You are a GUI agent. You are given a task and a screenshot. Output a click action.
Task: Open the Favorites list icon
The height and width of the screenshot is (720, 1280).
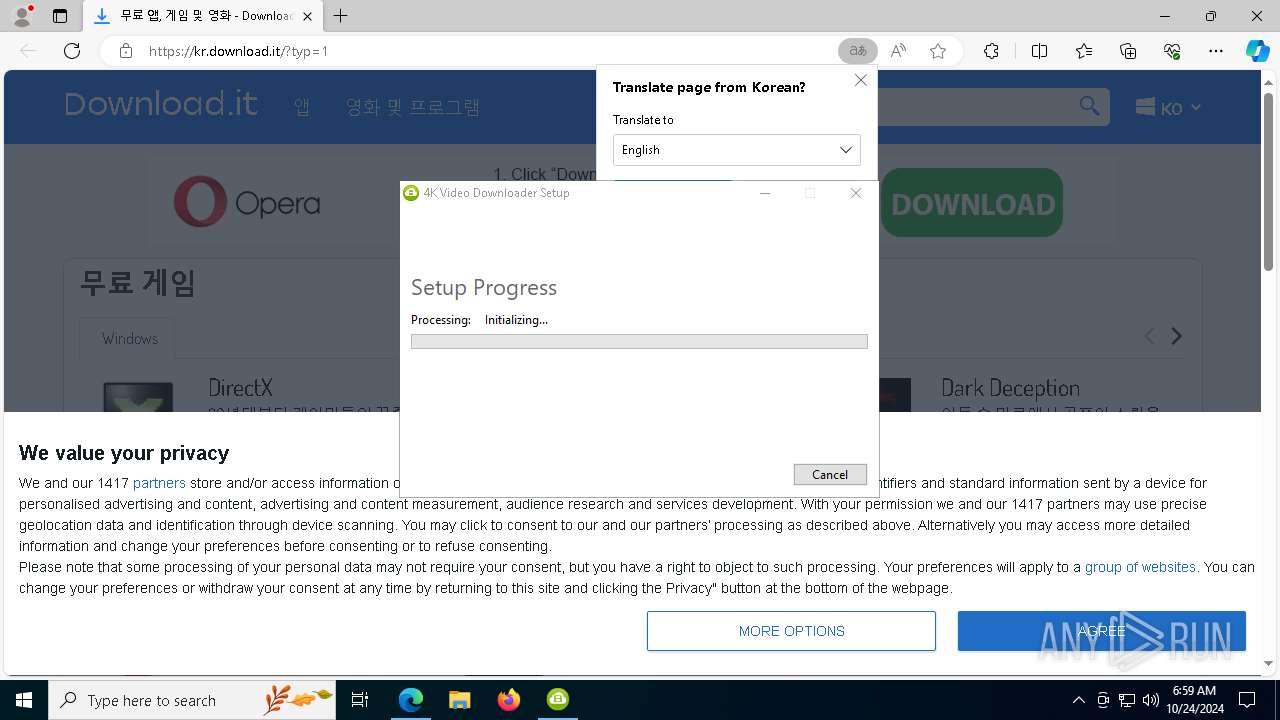coord(1084,51)
